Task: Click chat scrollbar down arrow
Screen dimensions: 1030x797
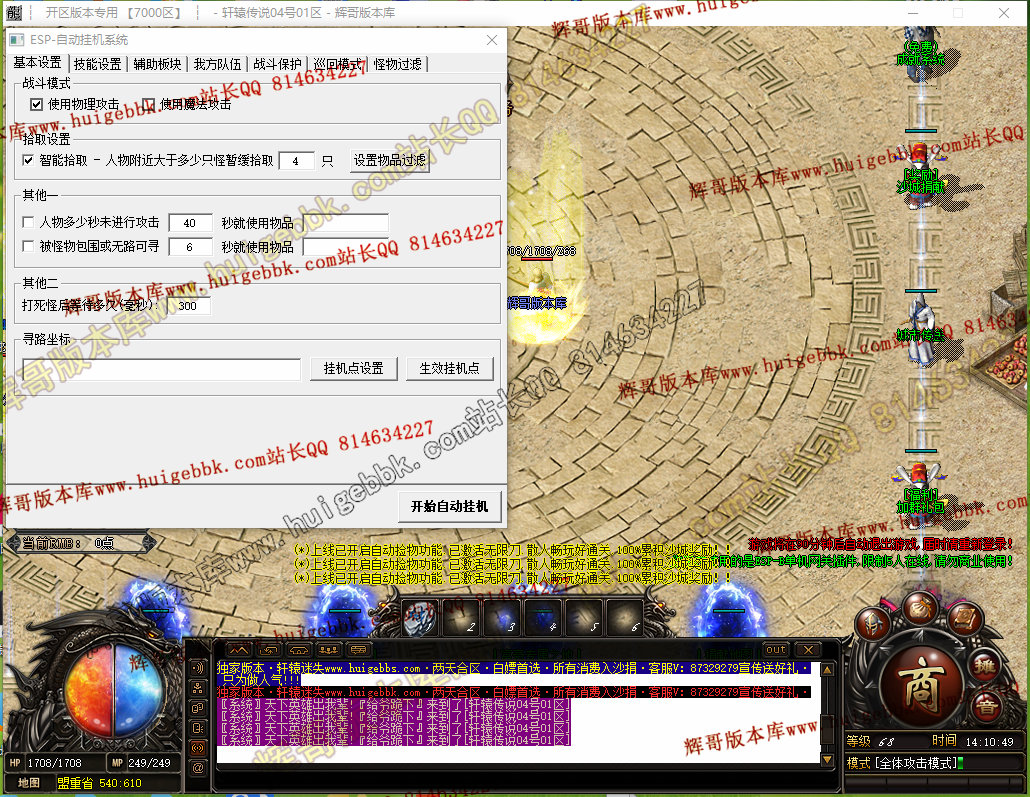Action: point(828,759)
